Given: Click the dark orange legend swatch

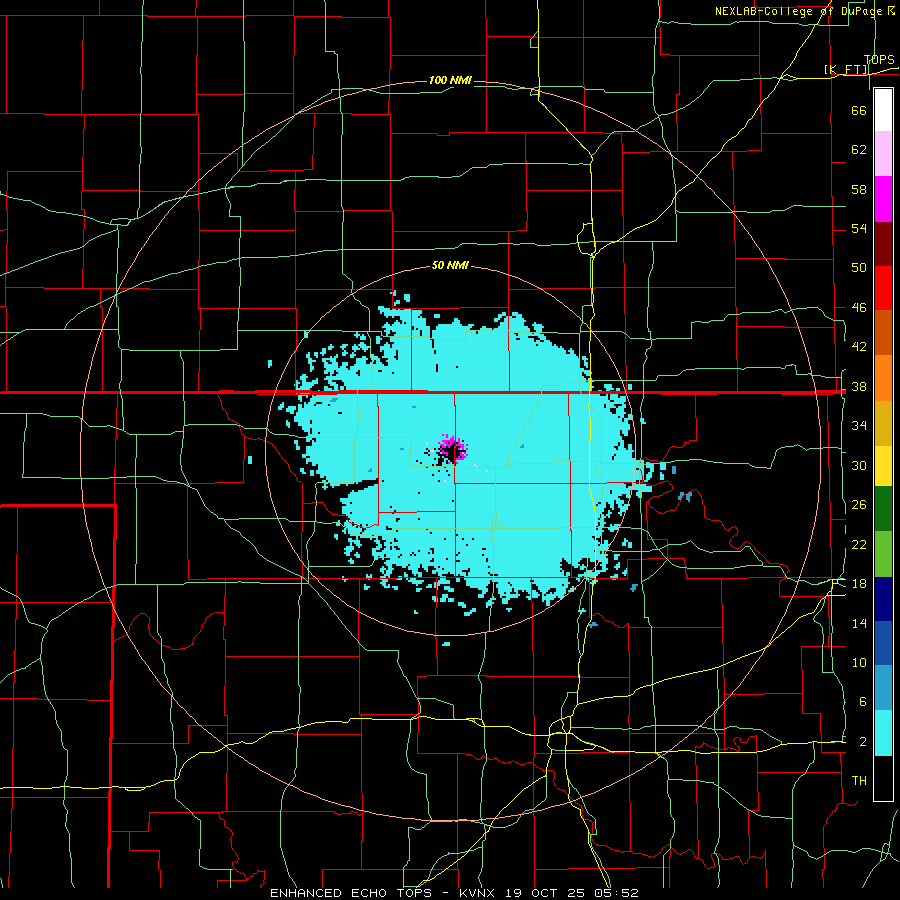Looking at the screenshot, I should (883, 333).
